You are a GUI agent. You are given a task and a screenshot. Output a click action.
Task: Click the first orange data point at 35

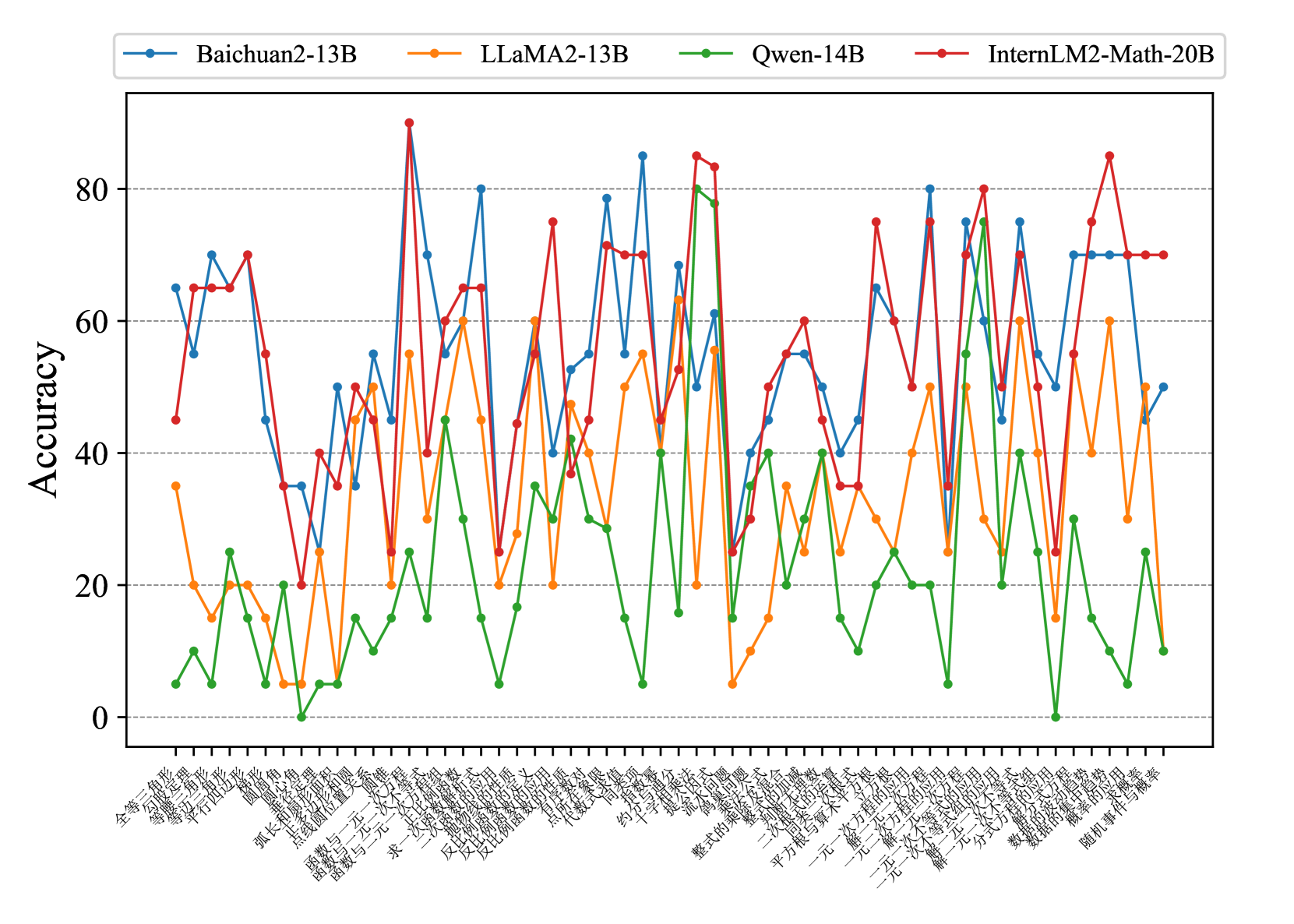click(176, 486)
